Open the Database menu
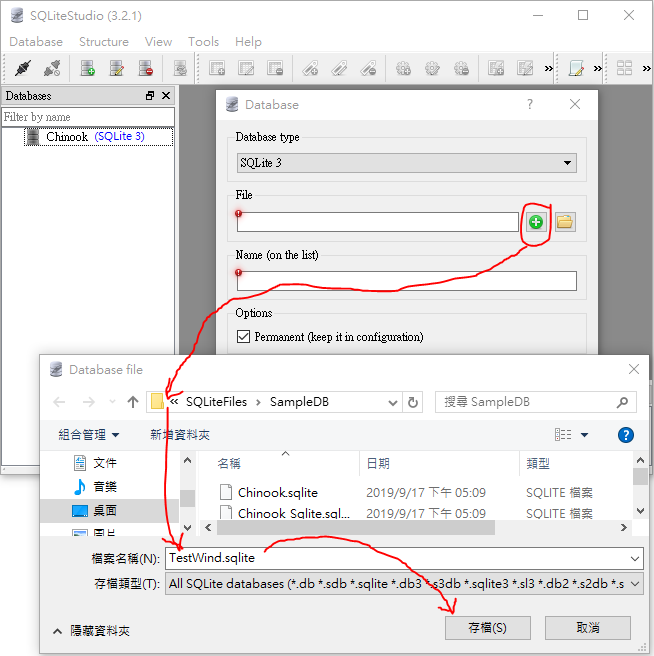Viewport: 654px width, 656px height. point(36,42)
